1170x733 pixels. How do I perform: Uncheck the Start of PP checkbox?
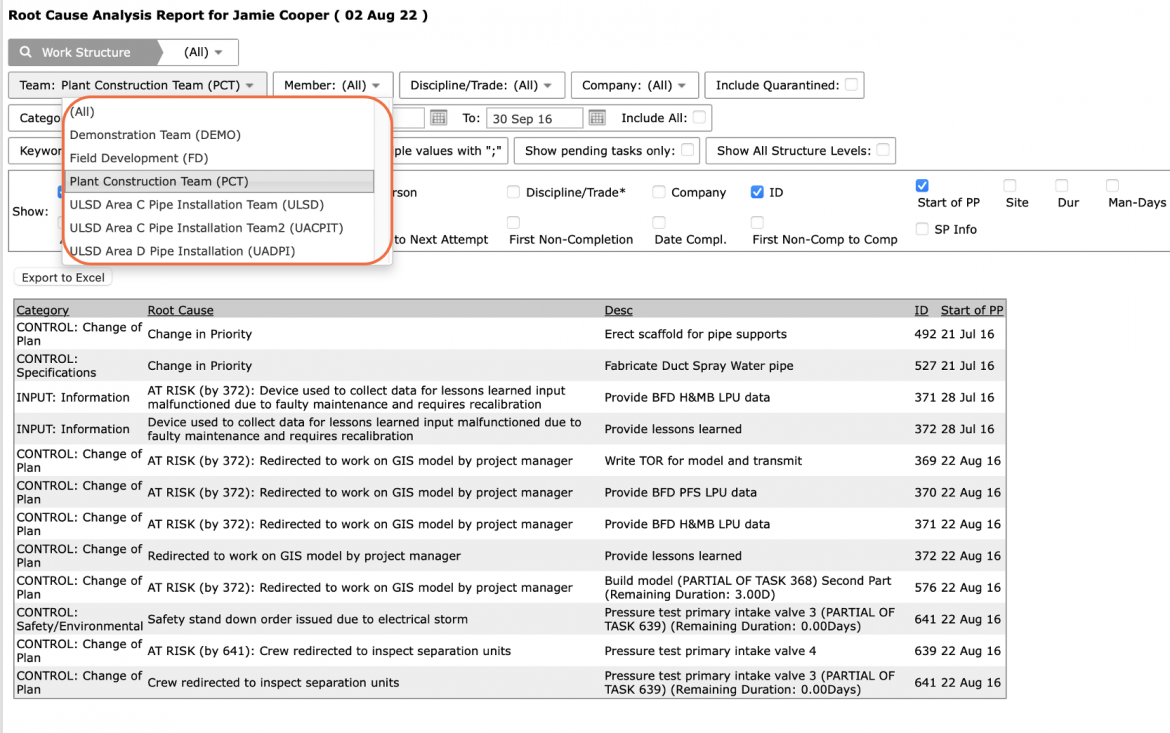click(x=922, y=185)
